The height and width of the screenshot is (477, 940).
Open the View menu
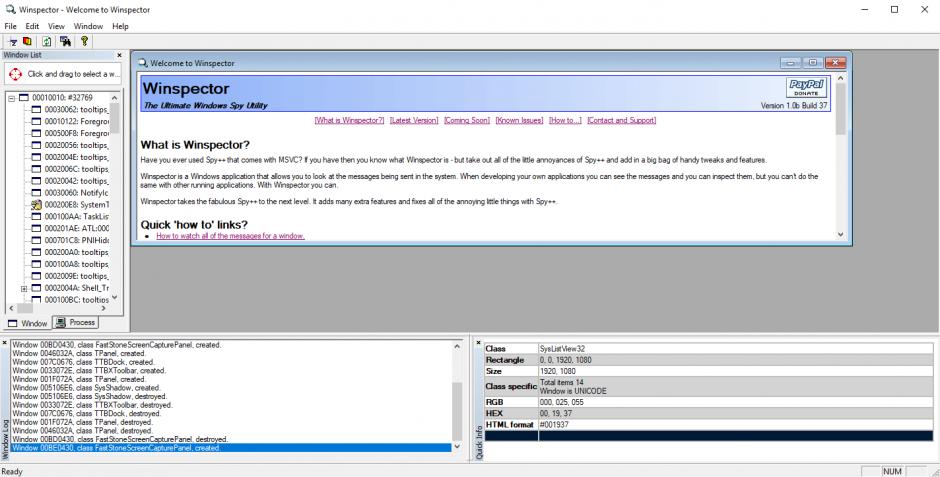point(56,26)
